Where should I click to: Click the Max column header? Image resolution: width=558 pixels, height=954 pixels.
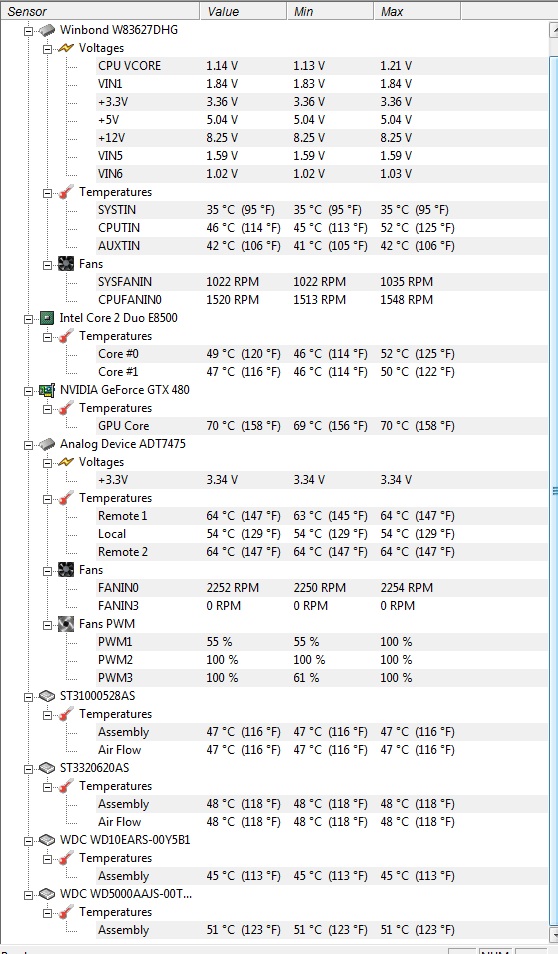click(x=417, y=11)
